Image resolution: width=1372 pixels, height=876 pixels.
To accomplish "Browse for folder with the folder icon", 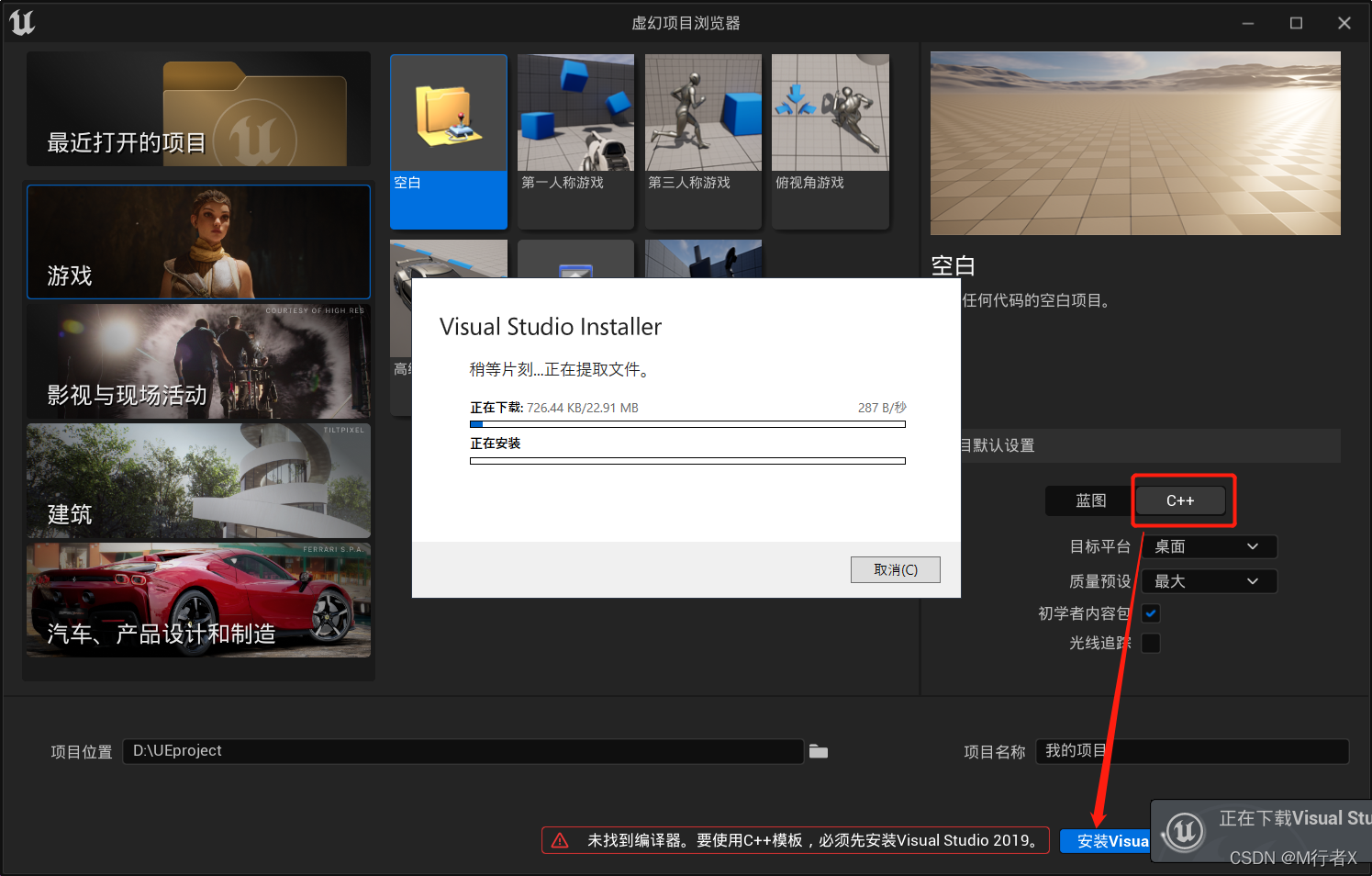I will (819, 752).
